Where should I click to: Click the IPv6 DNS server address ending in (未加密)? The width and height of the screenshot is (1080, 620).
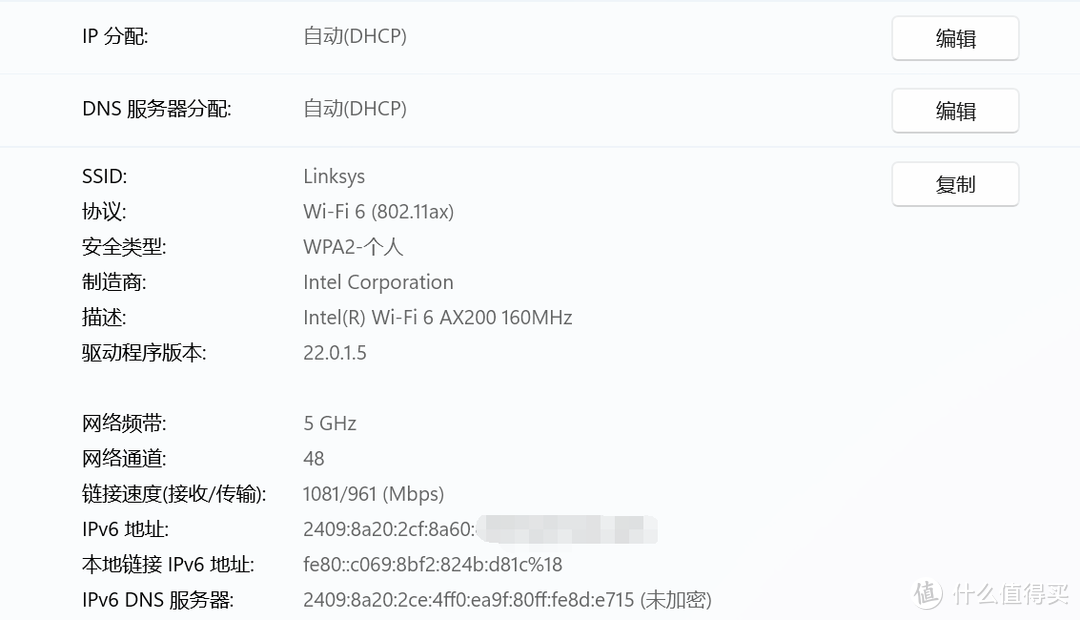click(506, 600)
